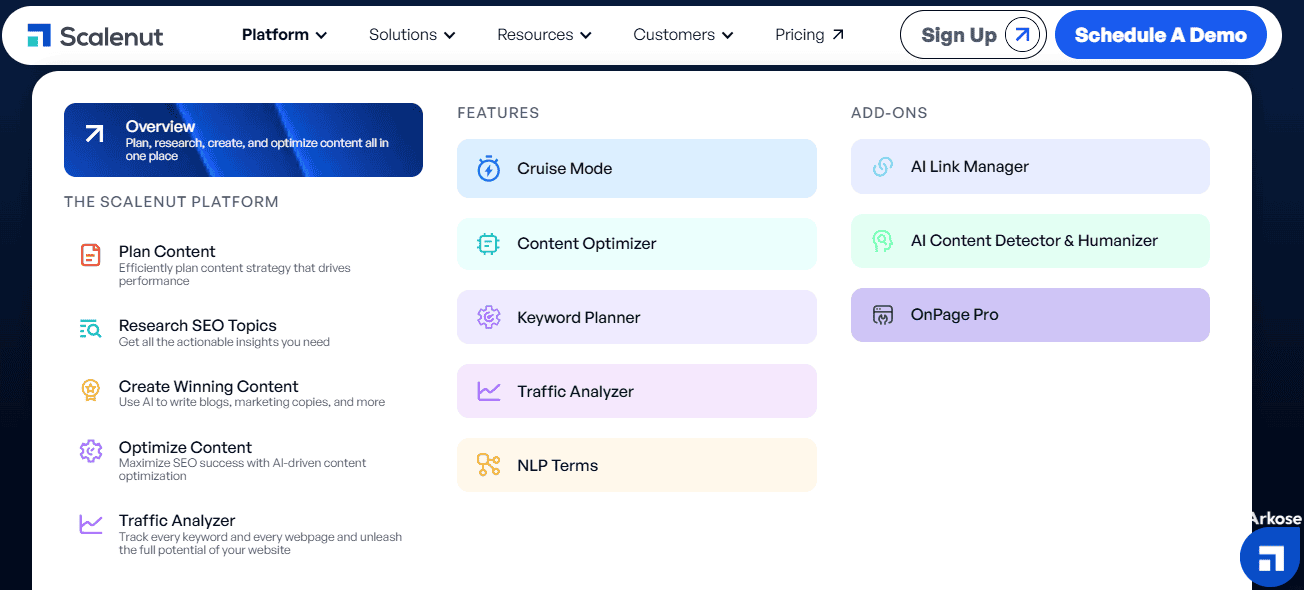Image resolution: width=1304 pixels, height=590 pixels.
Task: Open the blue chat widget icon
Action: tap(1270, 557)
